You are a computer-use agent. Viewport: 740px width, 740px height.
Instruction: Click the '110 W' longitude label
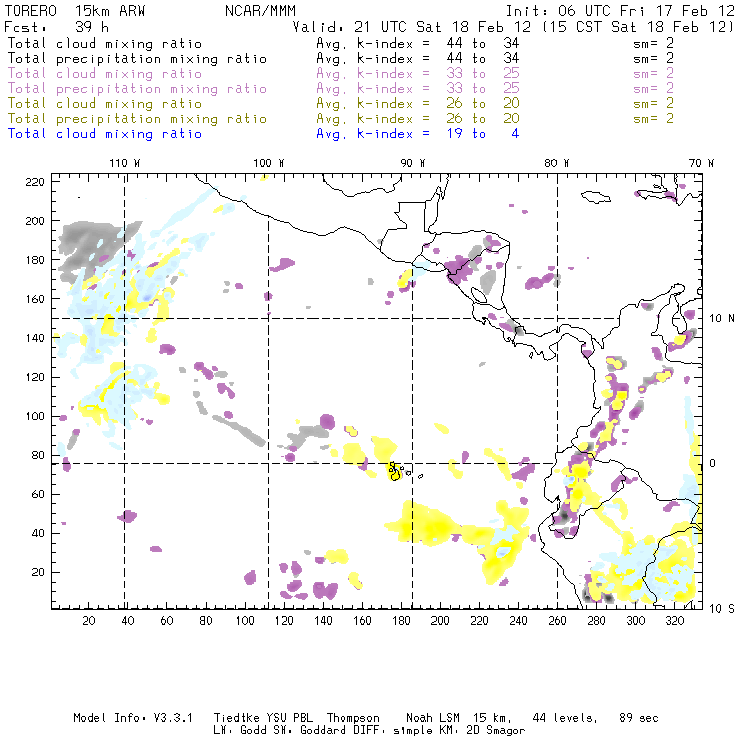coord(124,163)
